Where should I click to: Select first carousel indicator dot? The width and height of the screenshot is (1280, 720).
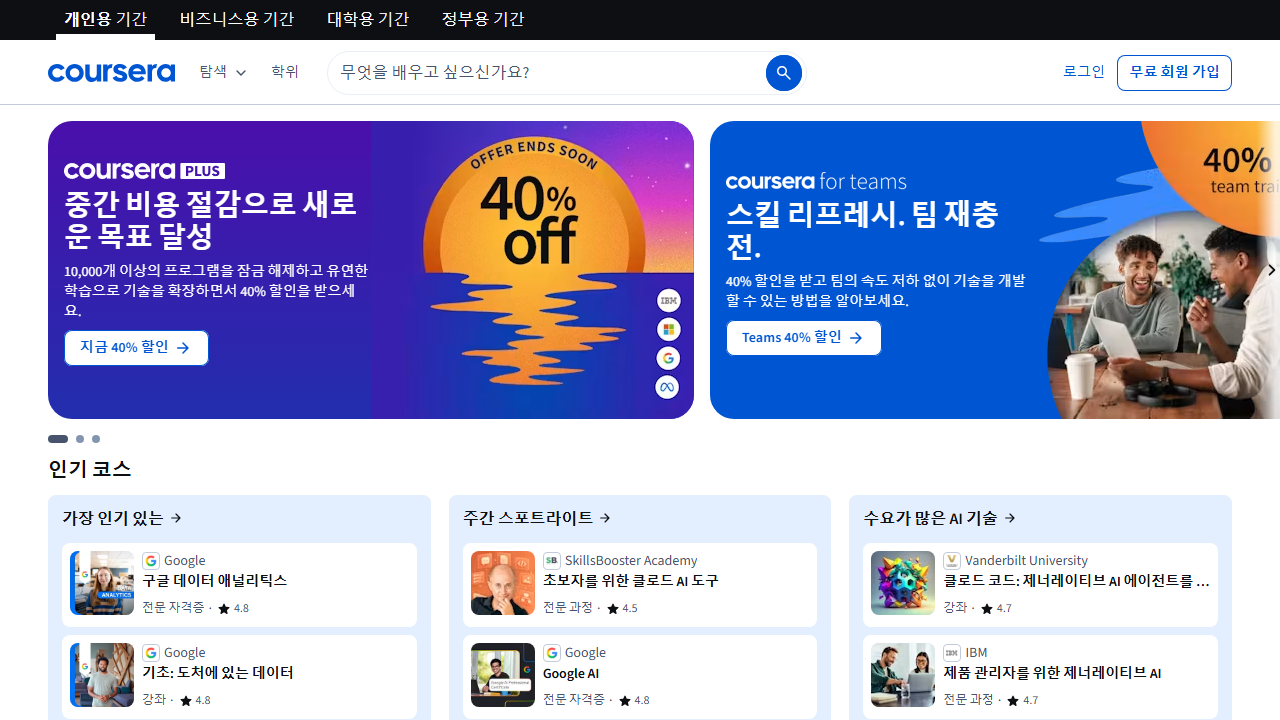click(58, 439)
